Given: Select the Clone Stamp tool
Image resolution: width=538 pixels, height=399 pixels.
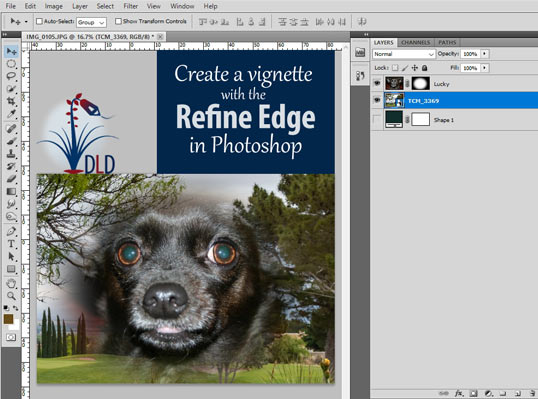Looking at the screenshot, I should (x=11, y=154).
